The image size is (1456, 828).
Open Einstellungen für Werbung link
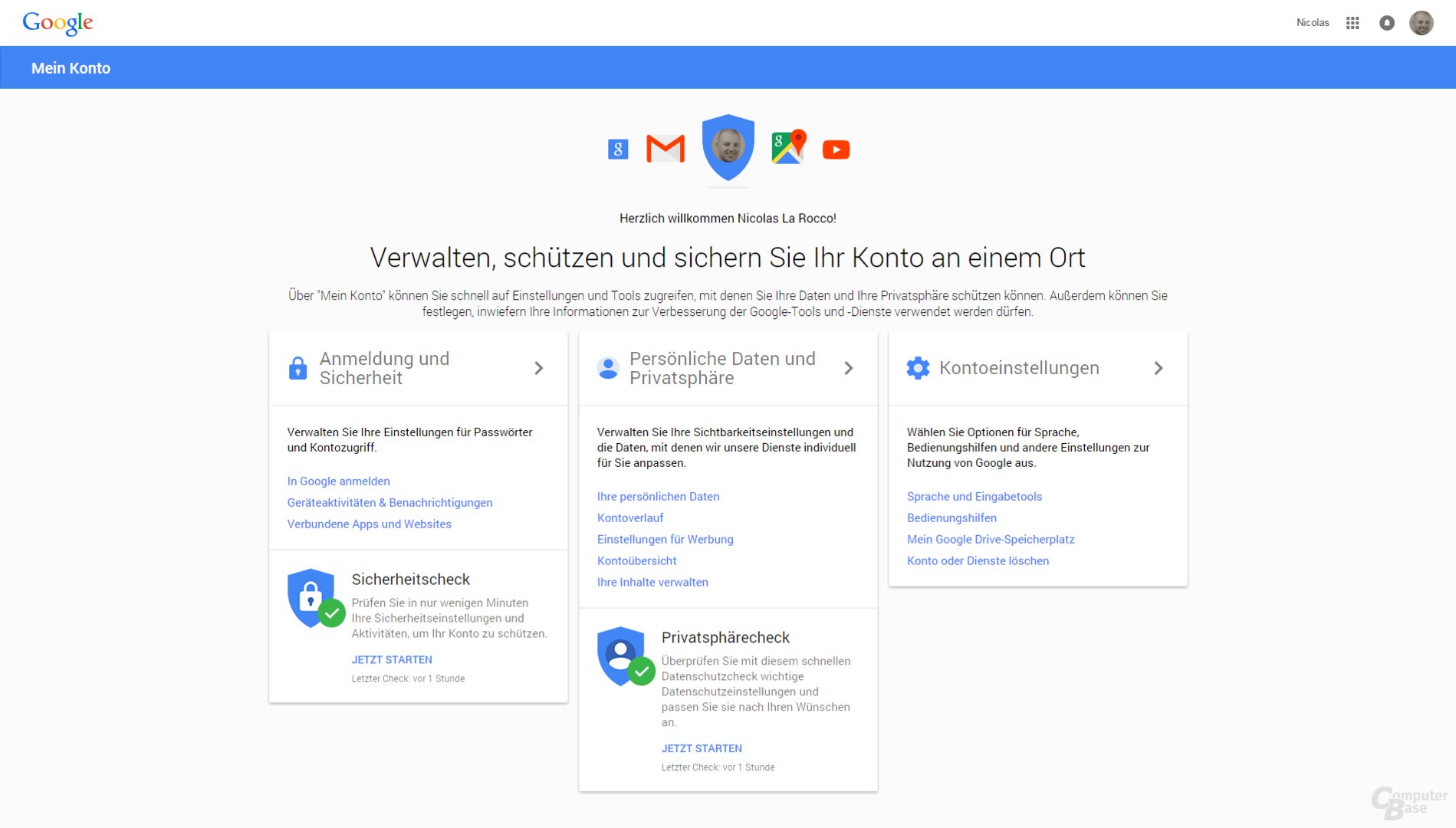[665, 540]
